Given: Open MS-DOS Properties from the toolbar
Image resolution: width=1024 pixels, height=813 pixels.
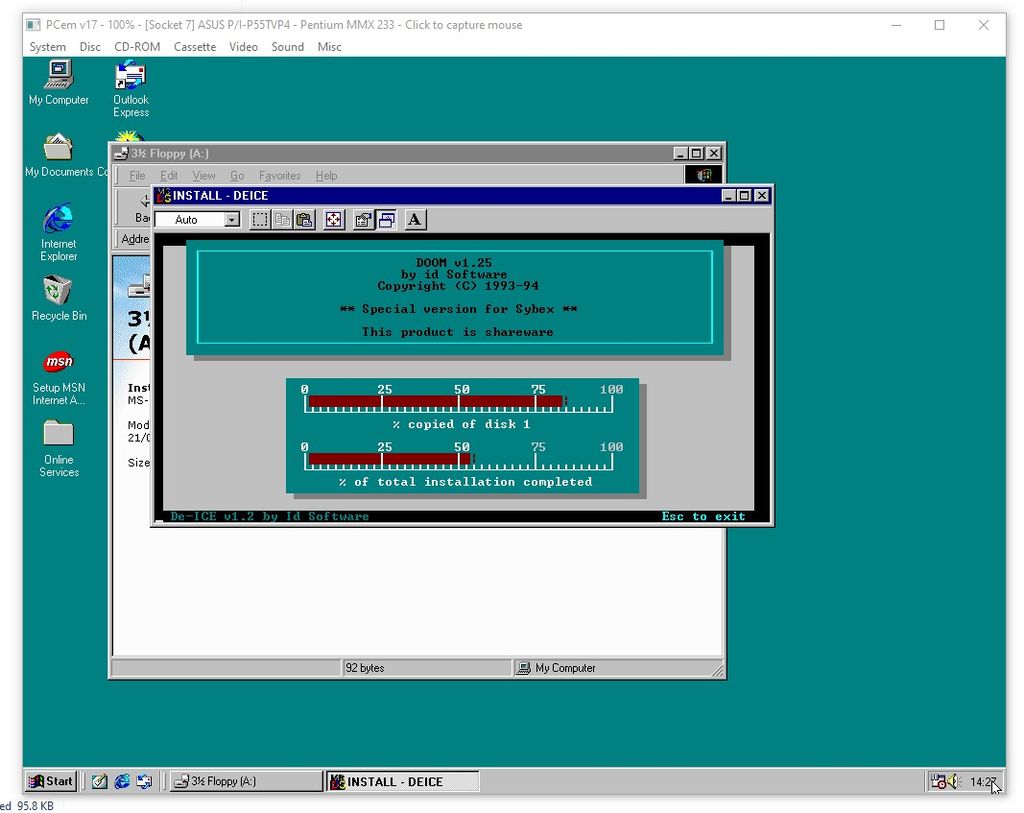Looking at the screenshot, I should point(362,219).
